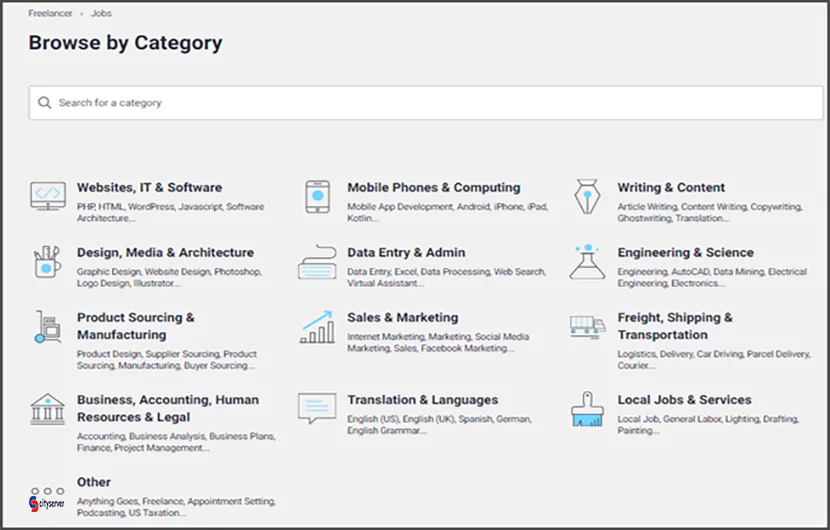Click the Sales & Marketing chart icon
This screenshot has height=530, width=830.
(317, 327)
